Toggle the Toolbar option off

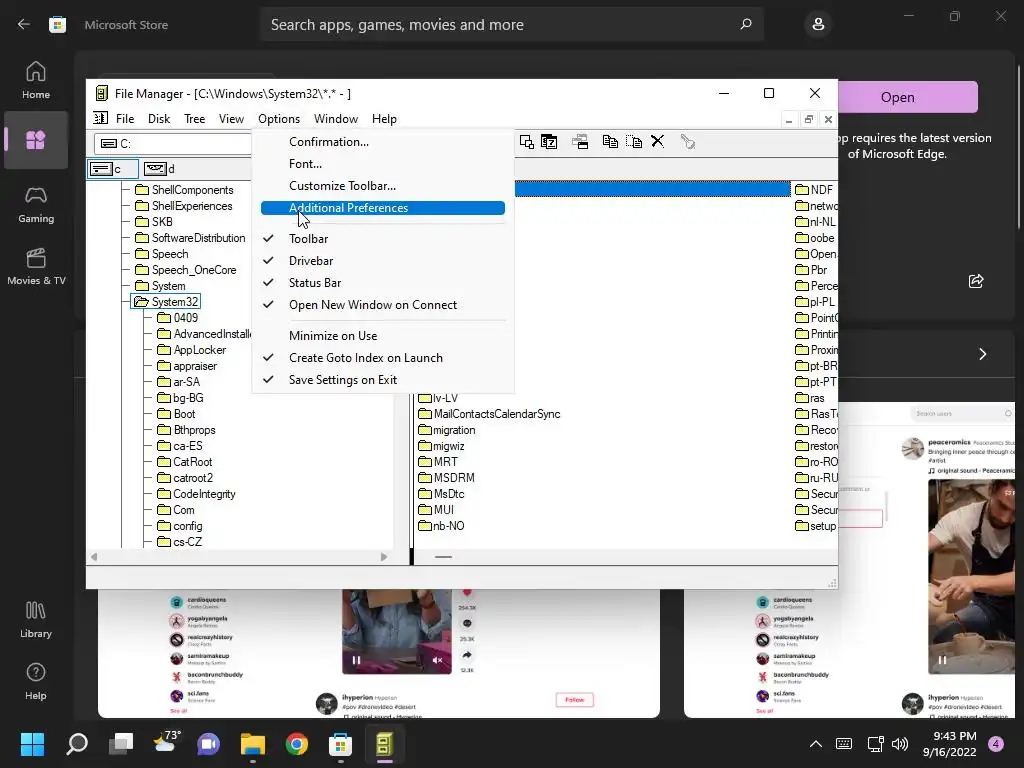pyautogui.click(x=383, y=238)
